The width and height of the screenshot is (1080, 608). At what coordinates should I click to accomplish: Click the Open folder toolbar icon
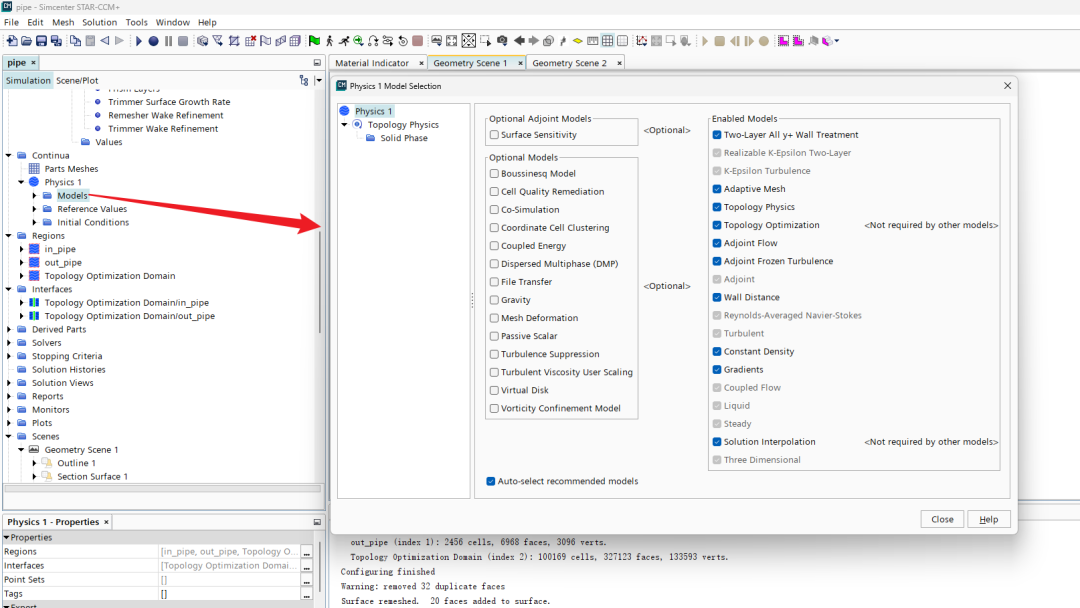coord(26,41)
